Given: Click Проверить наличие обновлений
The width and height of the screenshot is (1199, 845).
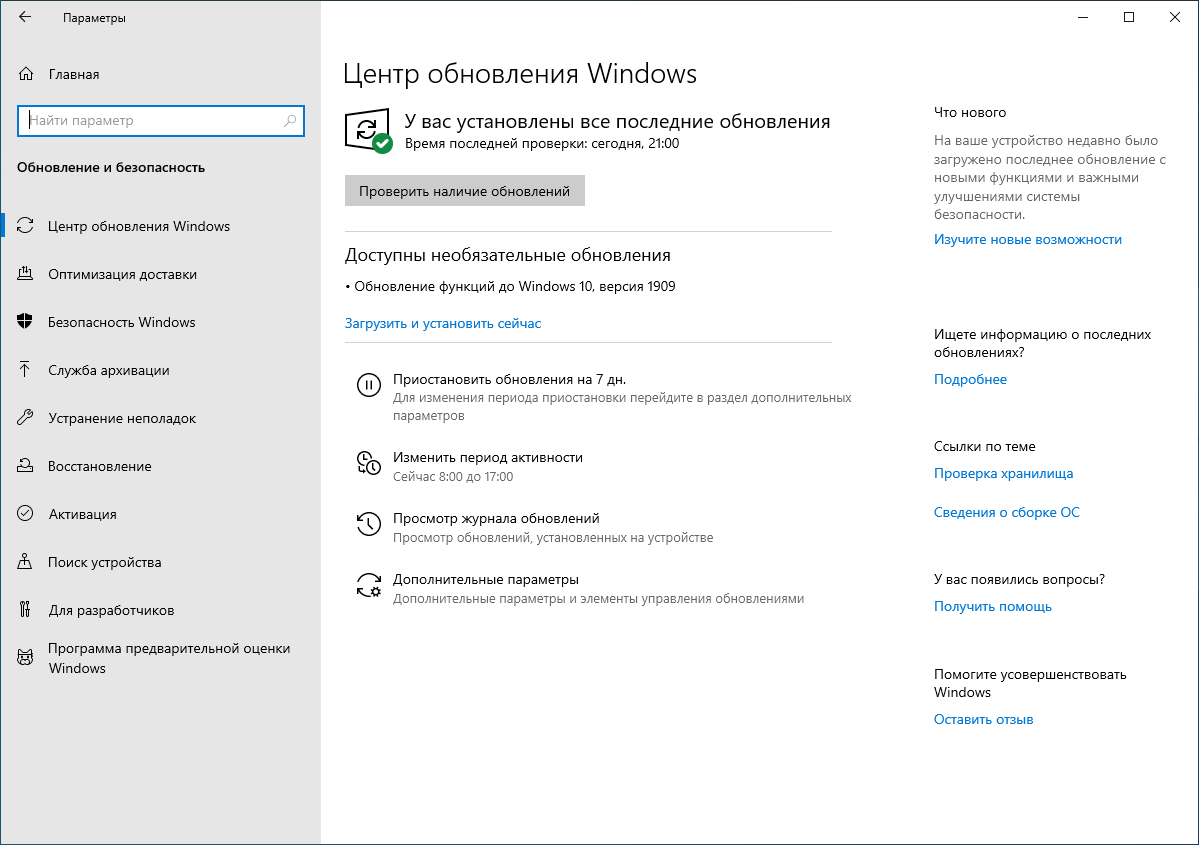Looking at the screenshot, I should (464, 190).
